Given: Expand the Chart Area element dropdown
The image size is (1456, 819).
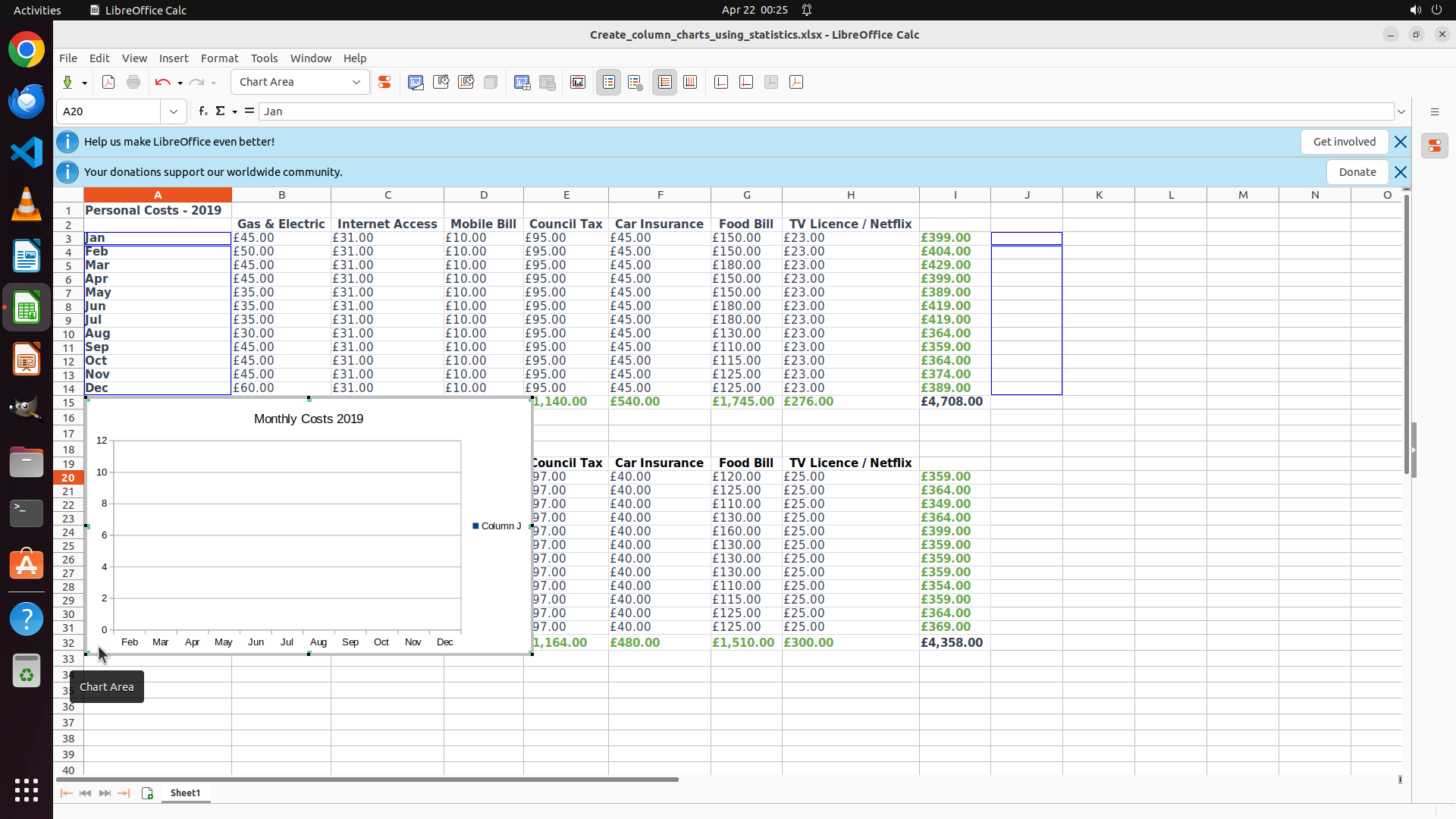Looking at the screenshot, I should point(356,83).
